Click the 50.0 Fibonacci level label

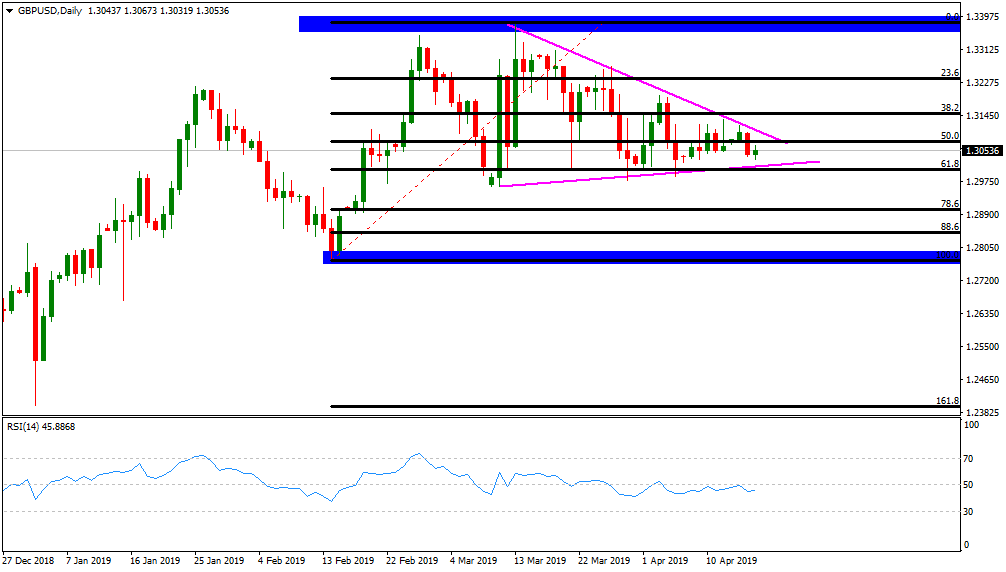[x=950, y=136]
